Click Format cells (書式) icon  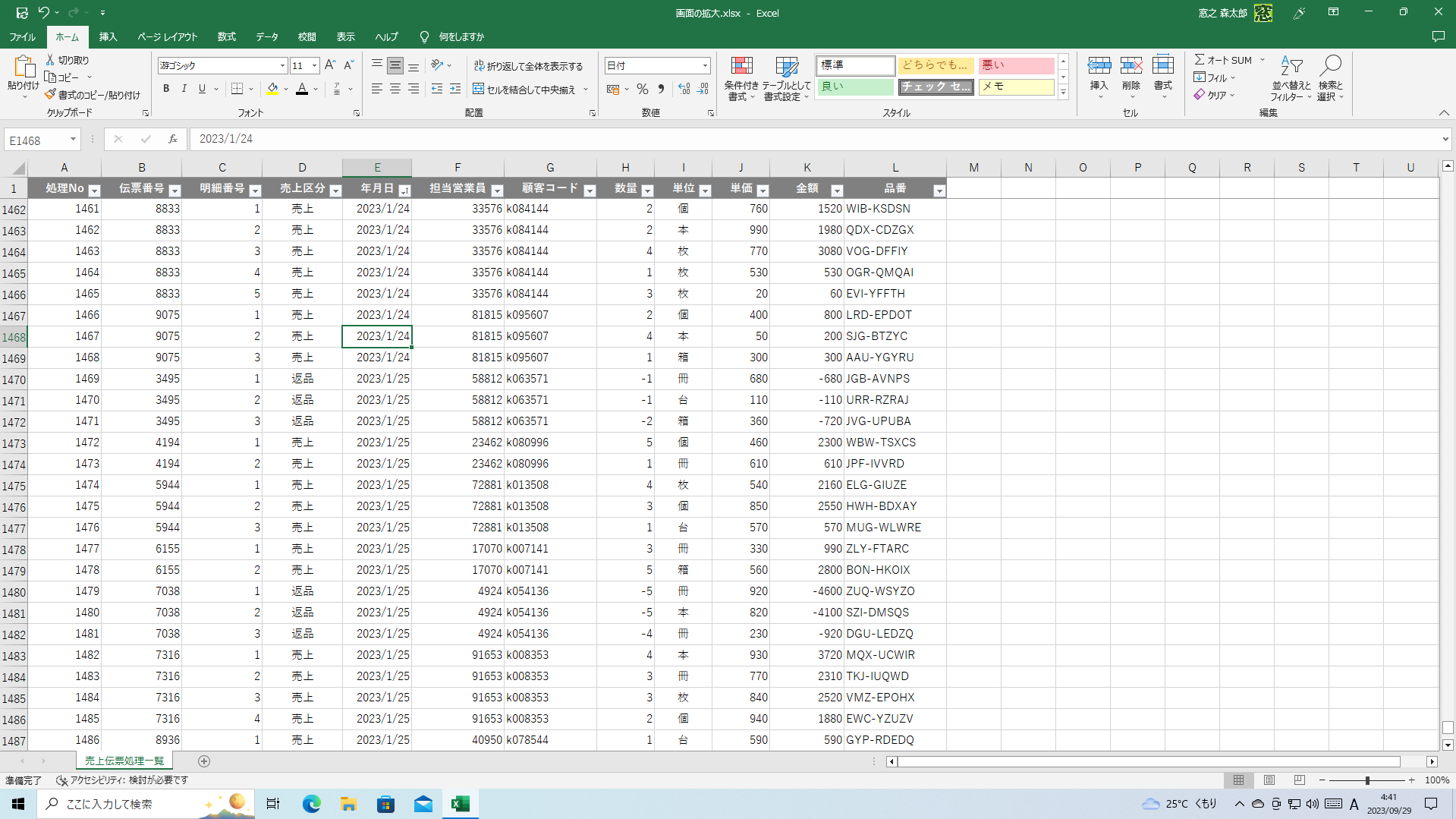(x=1163, y=66)
